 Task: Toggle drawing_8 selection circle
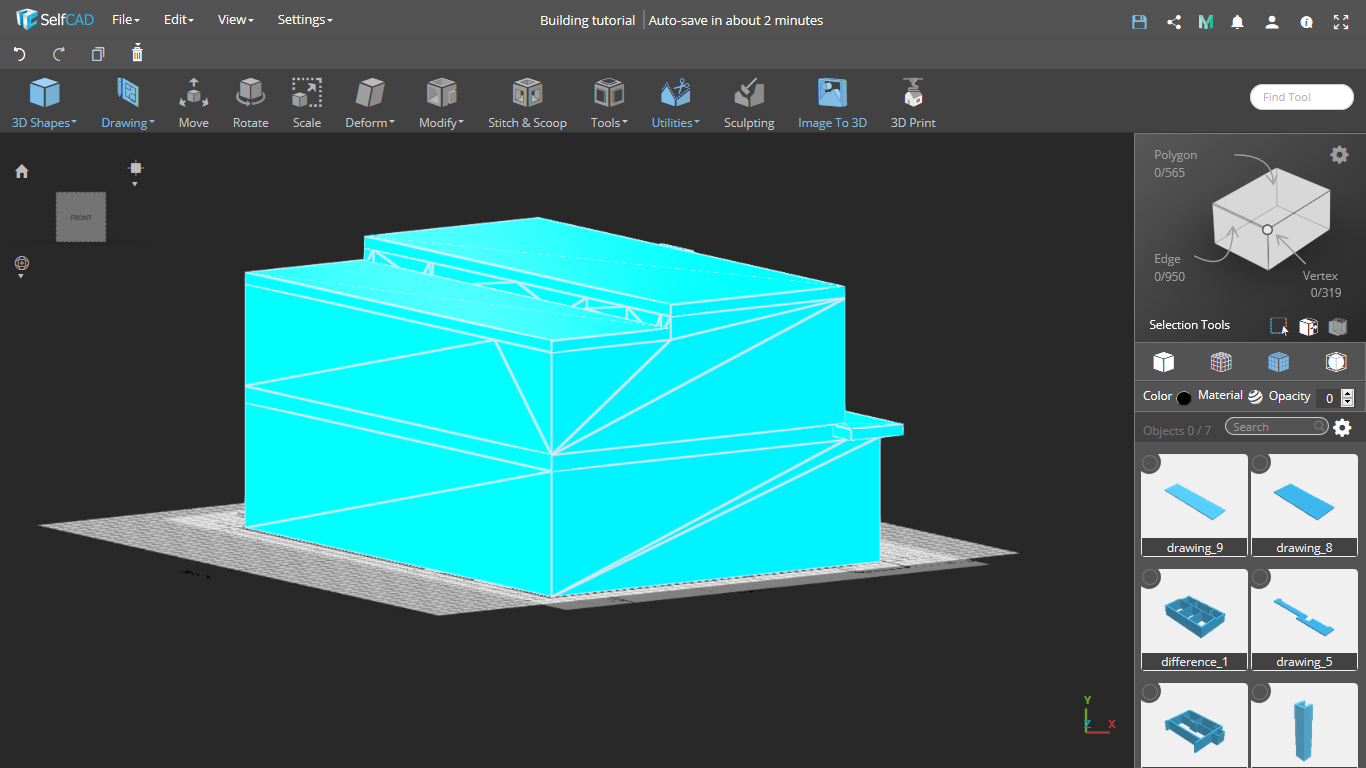[x=1261, y=463]
